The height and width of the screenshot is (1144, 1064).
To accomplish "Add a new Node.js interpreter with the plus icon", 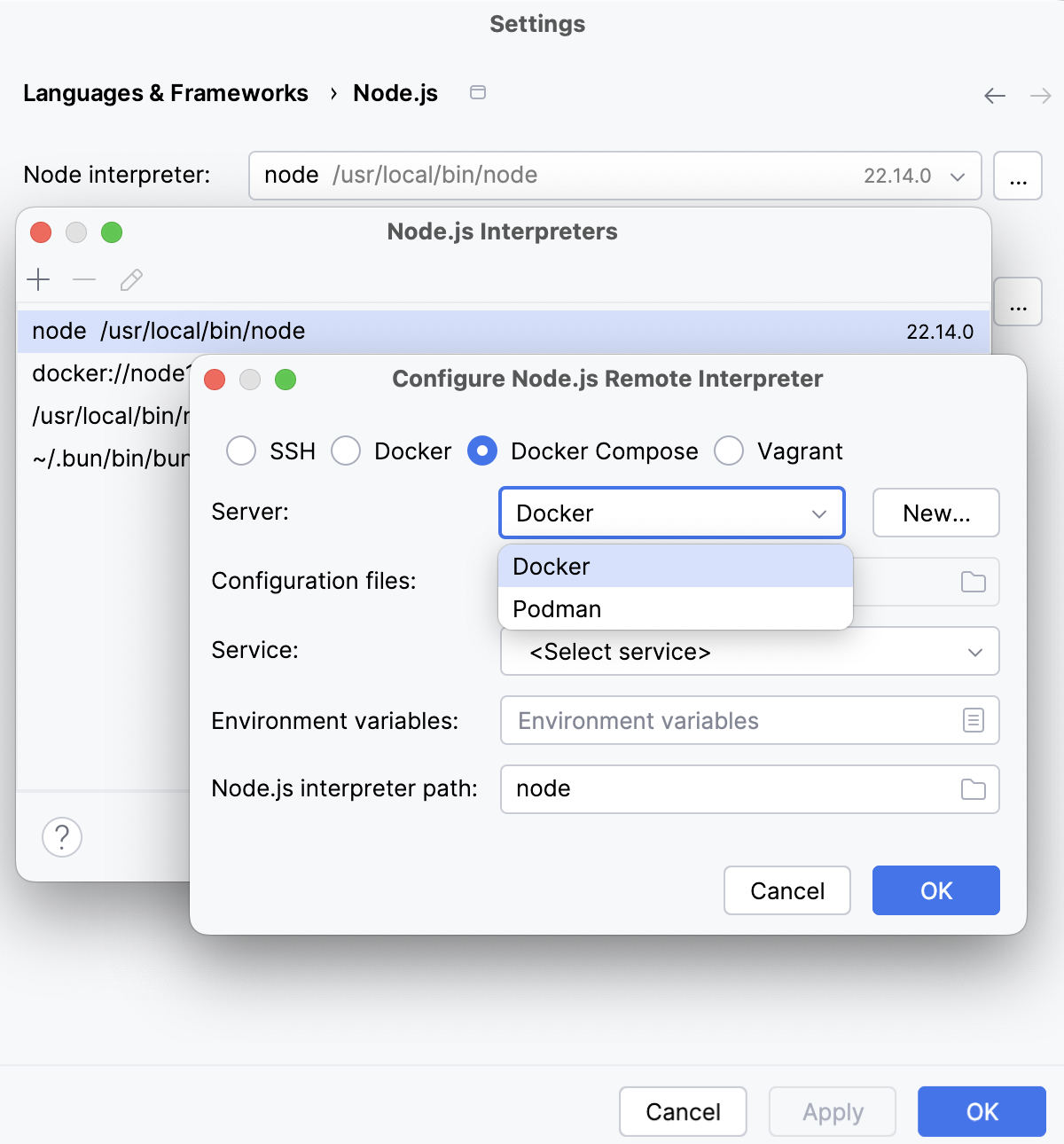I will coord(38,279).
